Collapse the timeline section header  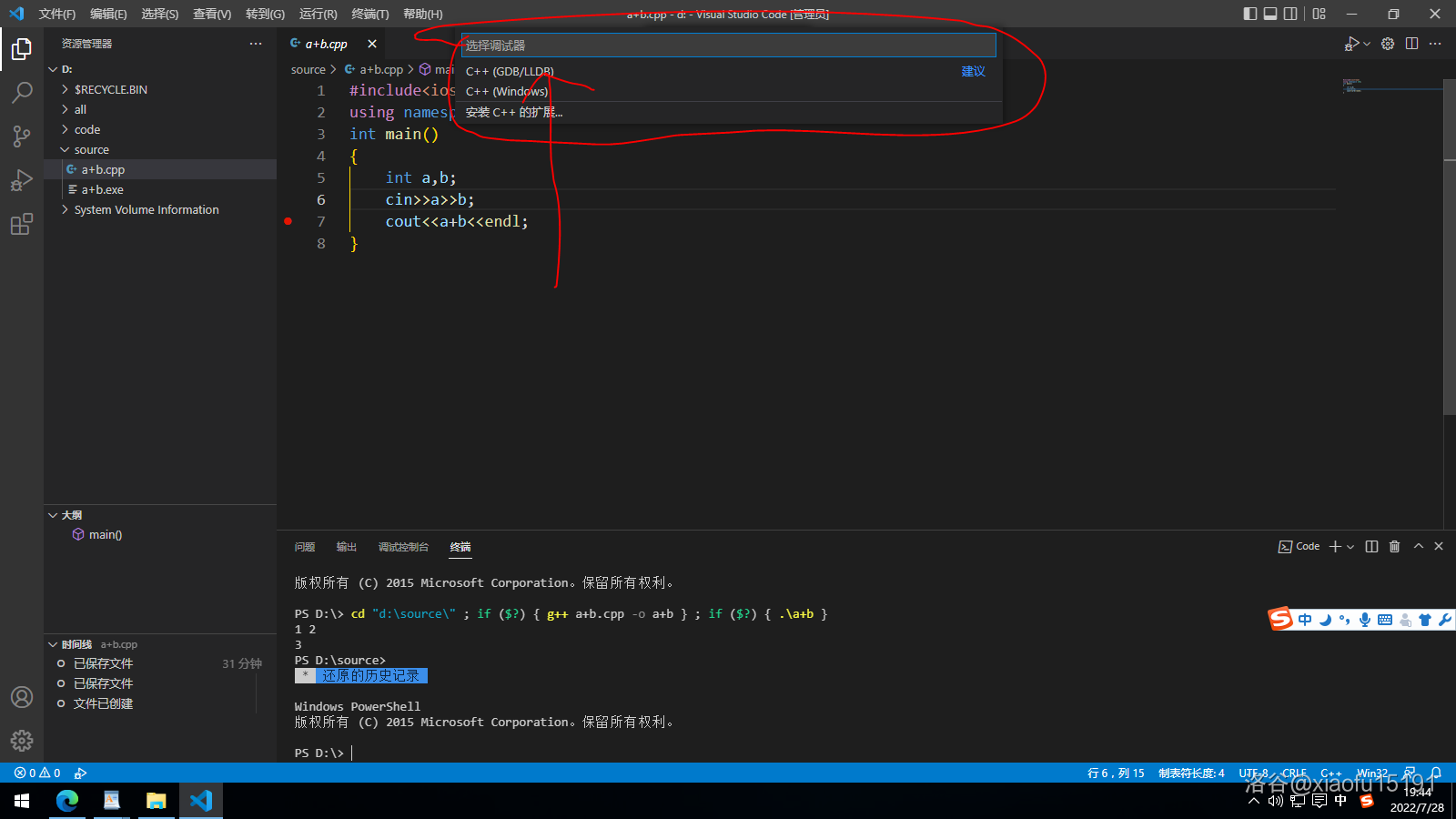coord(160,644)
